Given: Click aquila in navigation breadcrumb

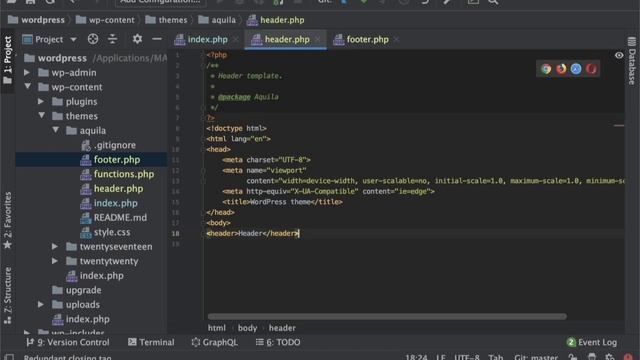Looking at the screenshot, I should pyautogui.click(x=217, y=20).
